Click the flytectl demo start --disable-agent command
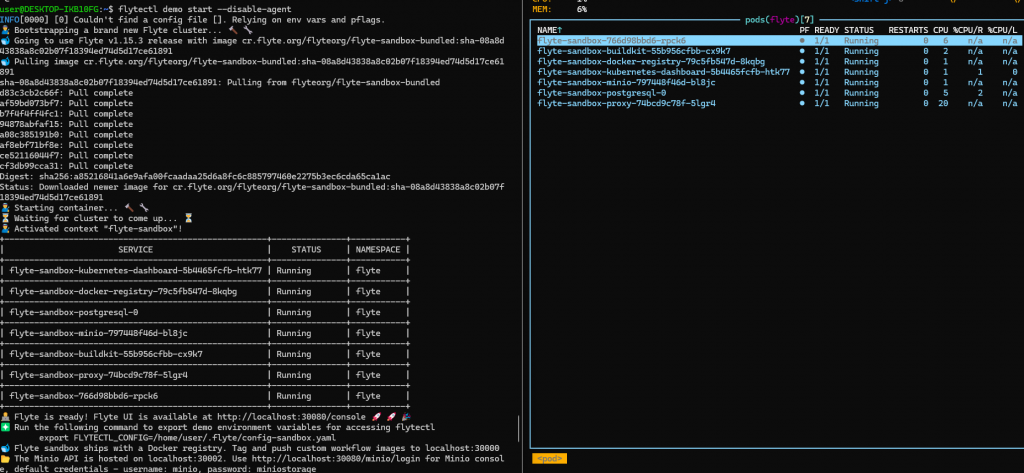Screen dimensions: 1024x473 click(204, 9)
